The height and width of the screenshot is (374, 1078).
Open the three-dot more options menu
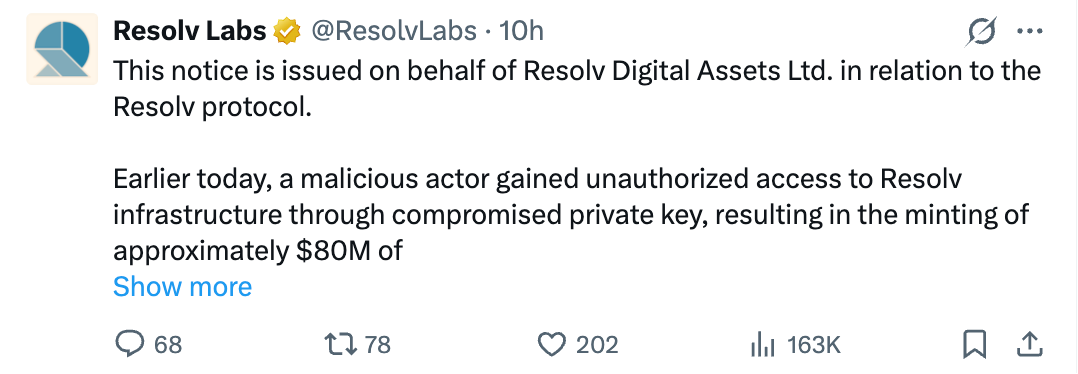click(x=1029, y=32)
